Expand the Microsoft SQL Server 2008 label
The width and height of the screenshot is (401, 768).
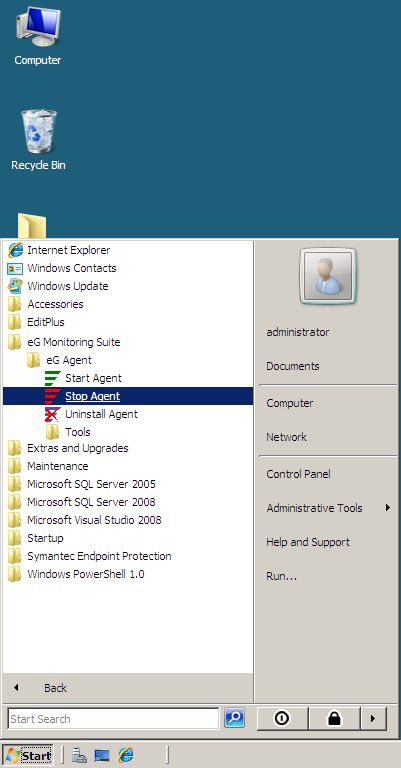92,502
